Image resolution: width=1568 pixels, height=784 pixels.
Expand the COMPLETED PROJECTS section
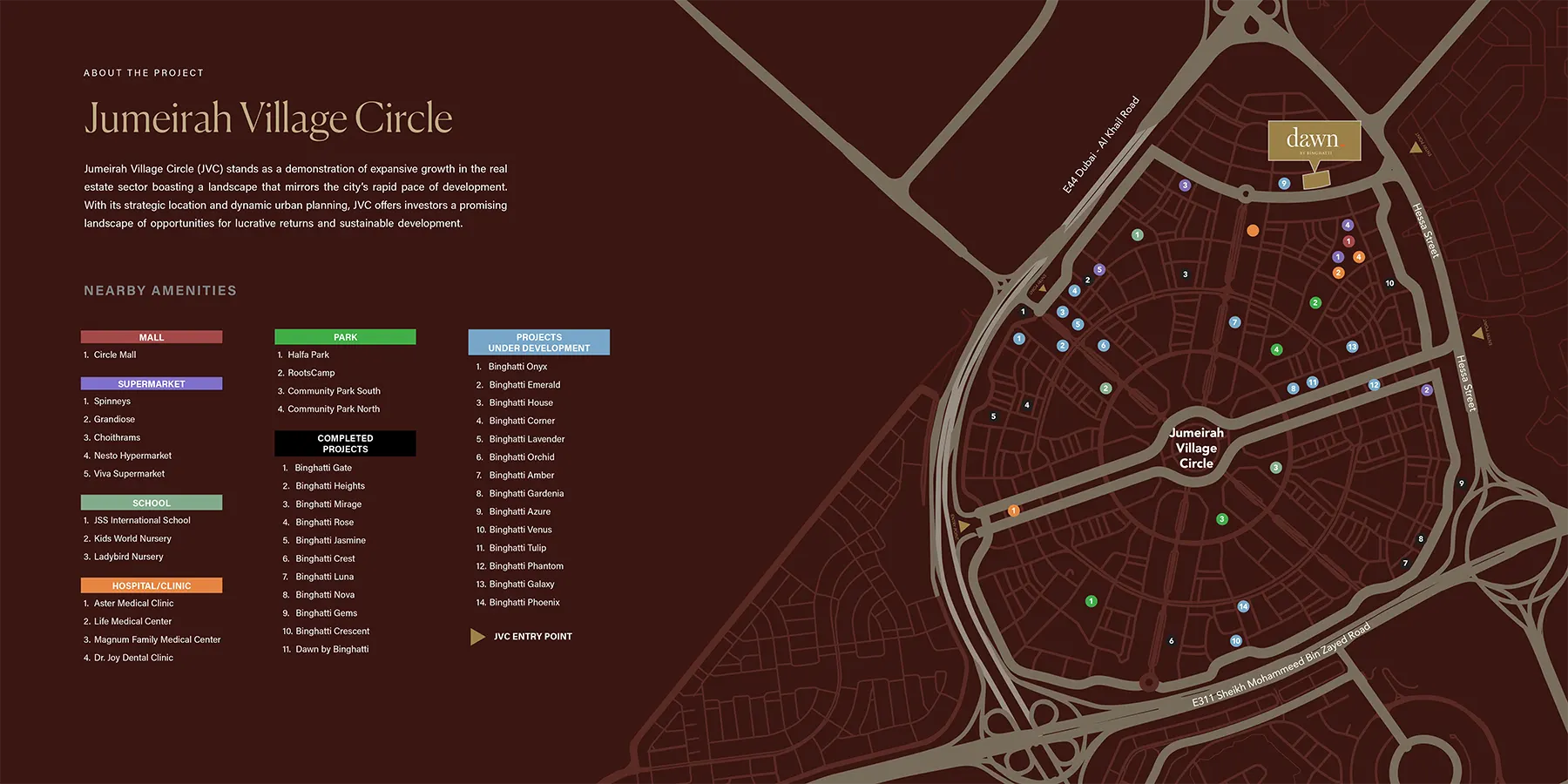345,443
